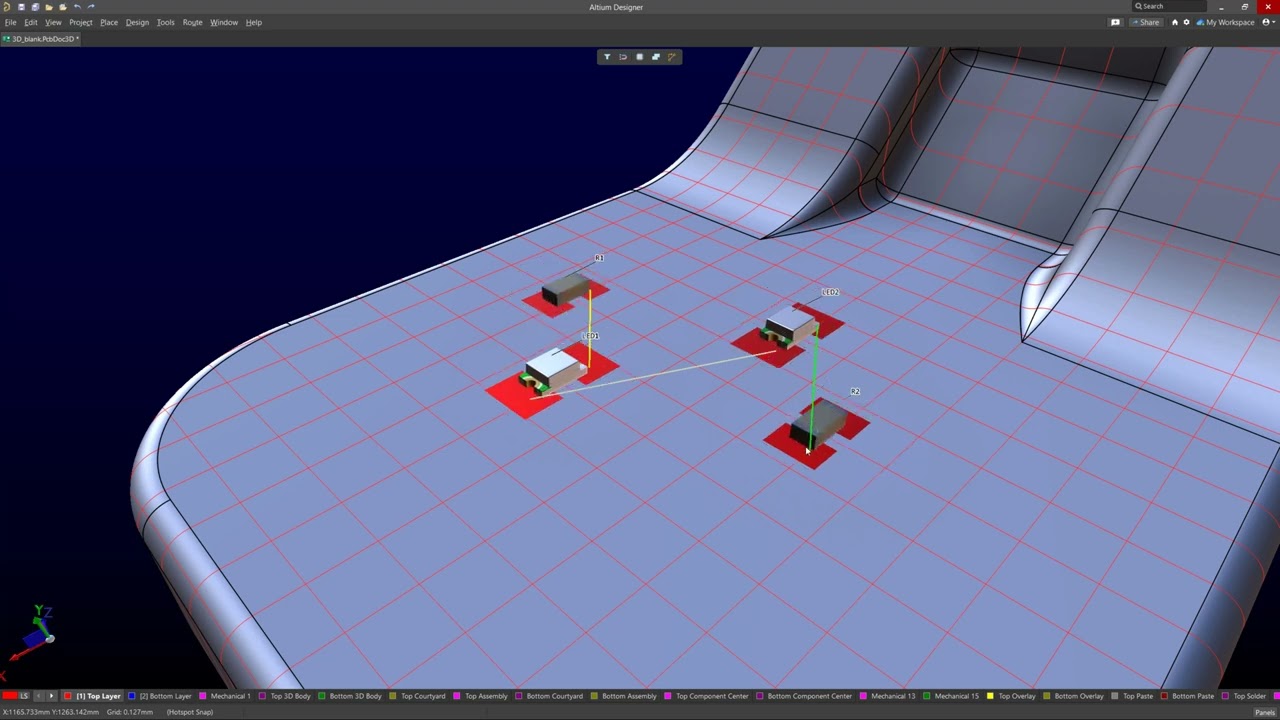
Task: Toggle LS layer set button
Action: click(x=24, y=696)
